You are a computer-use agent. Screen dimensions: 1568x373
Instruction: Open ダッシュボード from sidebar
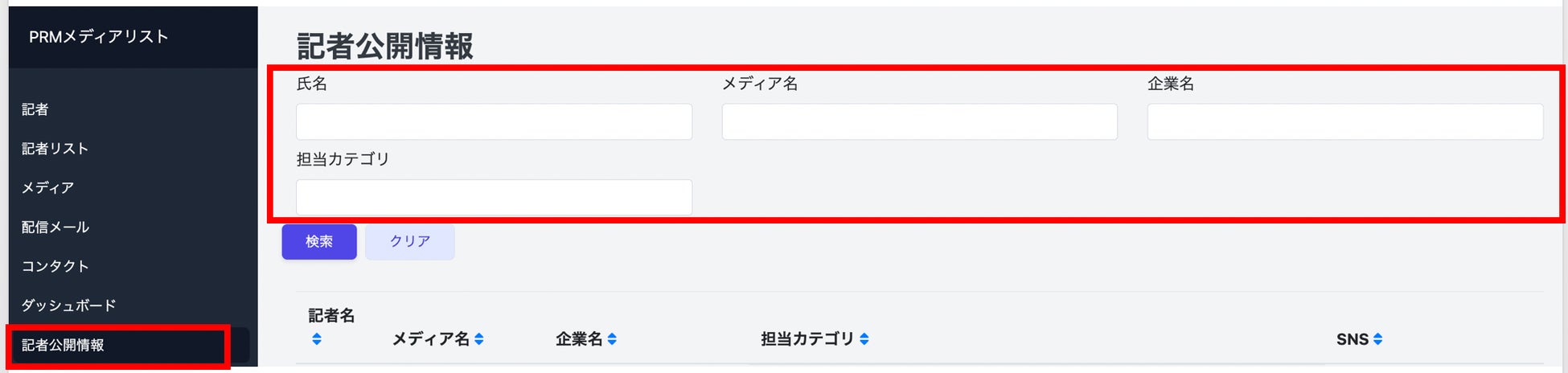click(x=68, y=305)
